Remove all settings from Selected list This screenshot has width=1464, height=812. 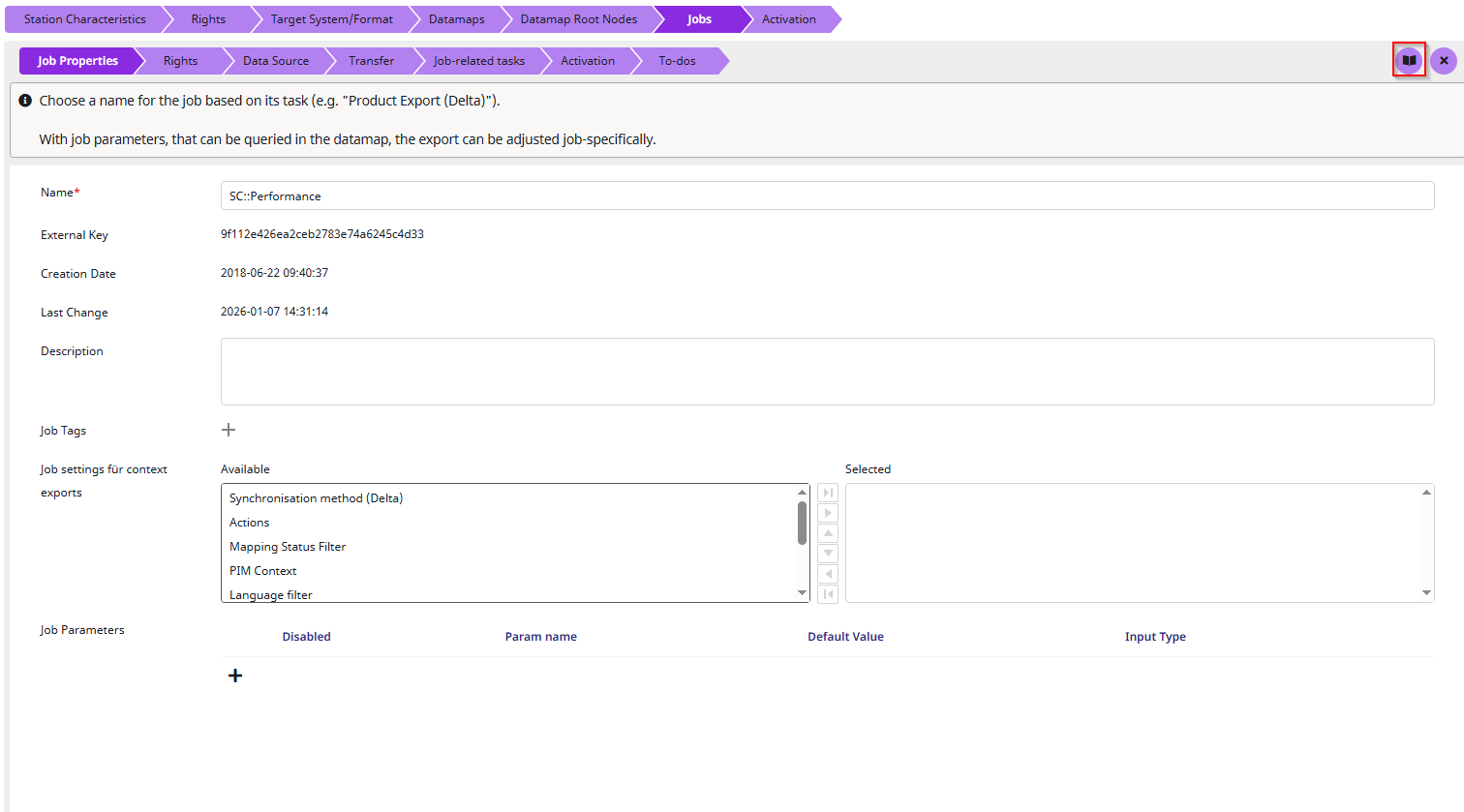tap(828, 594)
